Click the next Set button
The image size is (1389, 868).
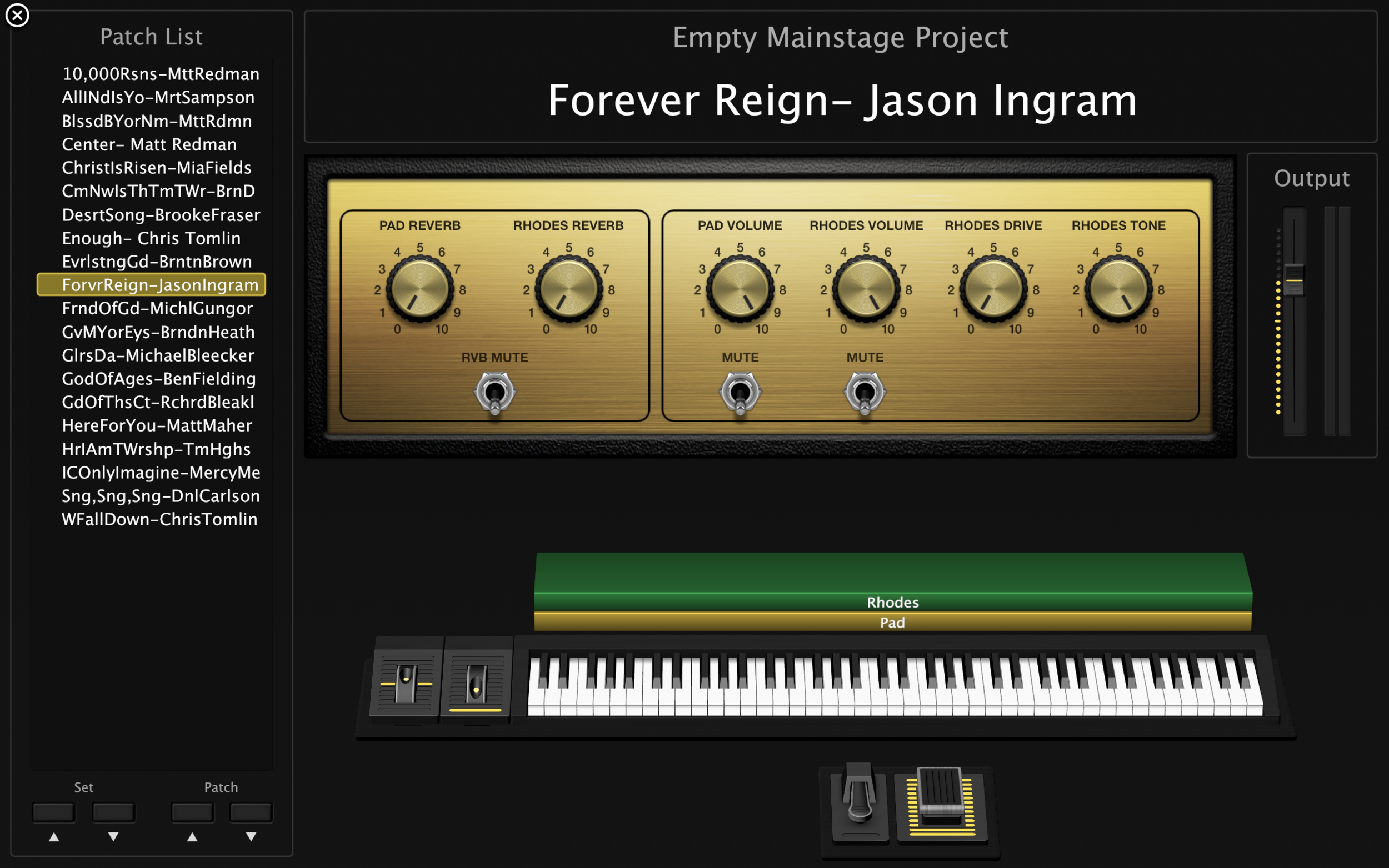pyautogui.click(x=113, y=812)
